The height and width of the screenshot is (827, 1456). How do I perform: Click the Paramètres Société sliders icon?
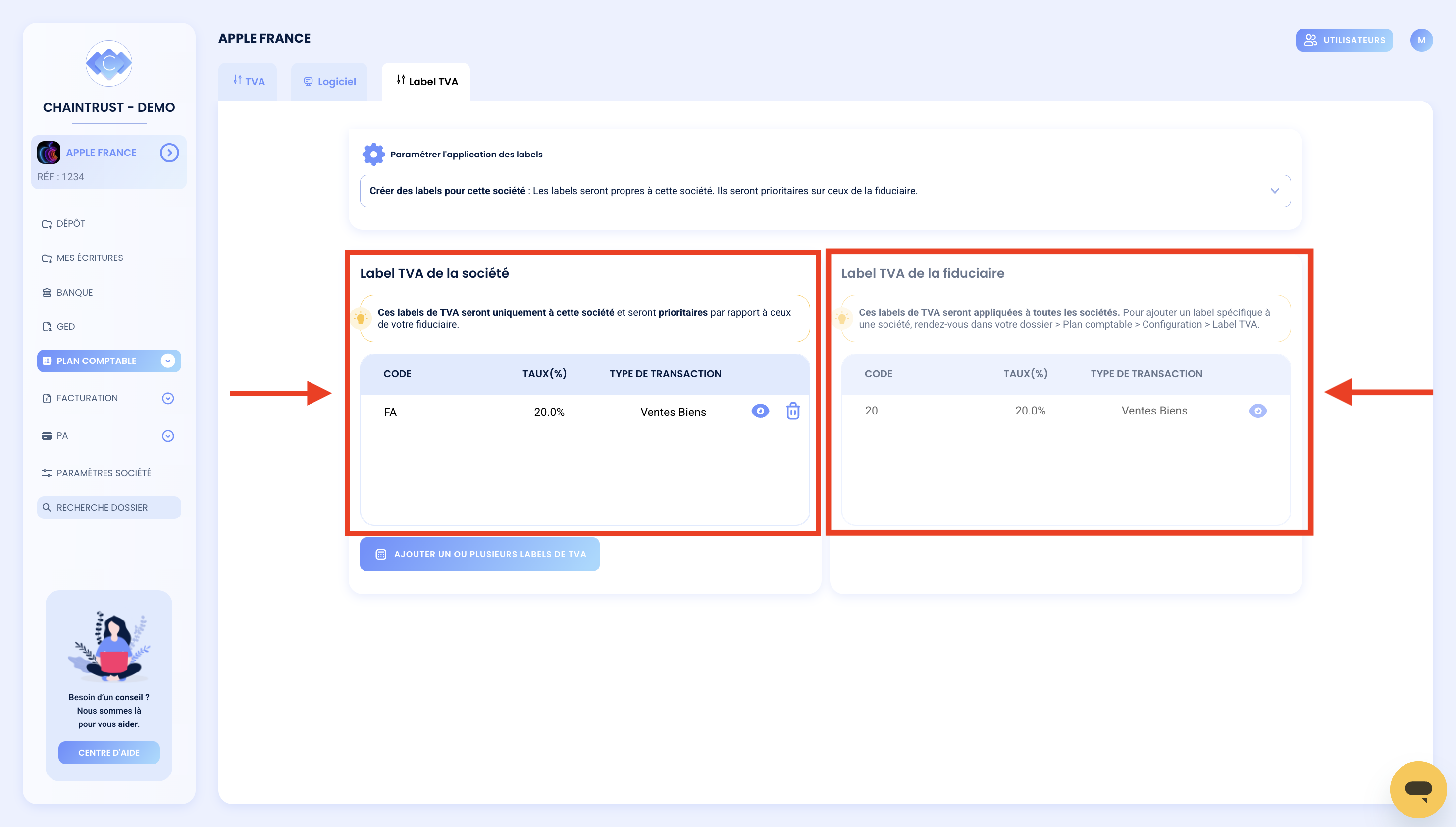[x=47, y=473]
